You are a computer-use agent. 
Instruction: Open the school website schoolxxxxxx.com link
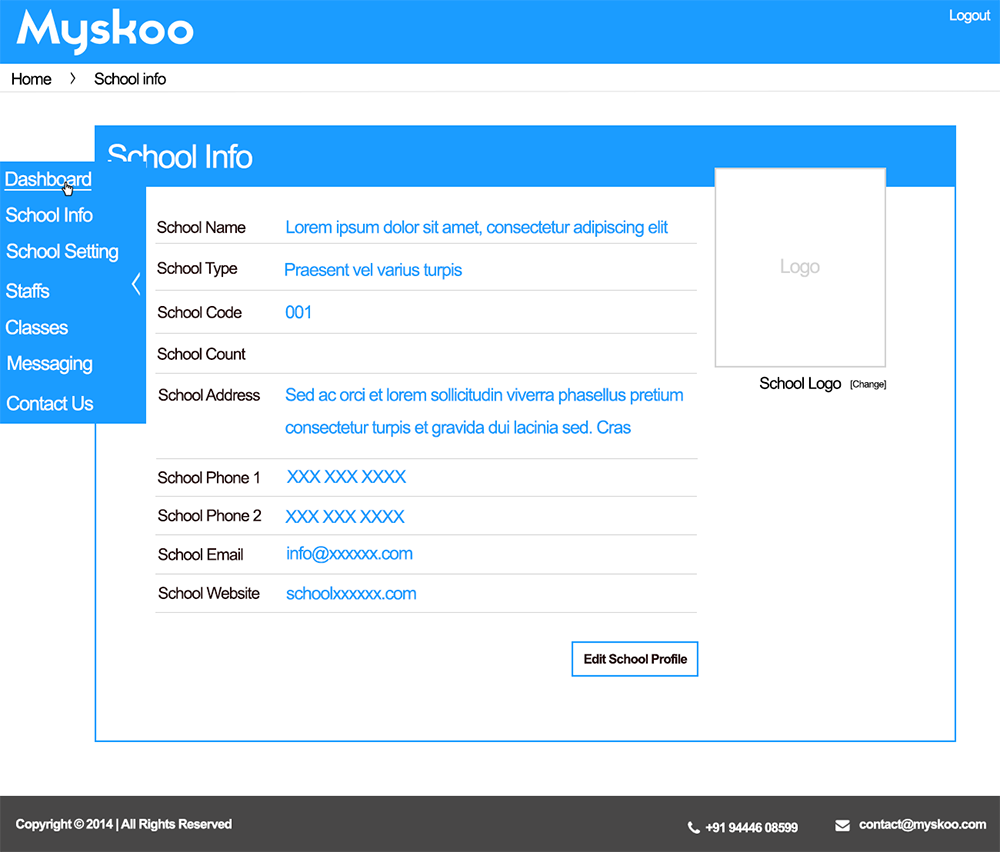[351, 594]
